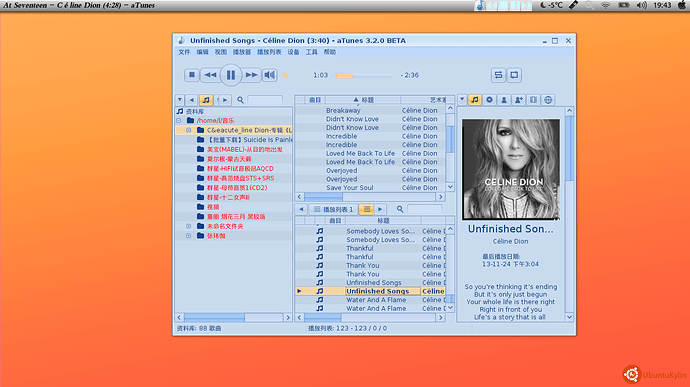This screenshot has height=387, width=690.
Task: Open the 工具 menu
Action: point(312,52)
